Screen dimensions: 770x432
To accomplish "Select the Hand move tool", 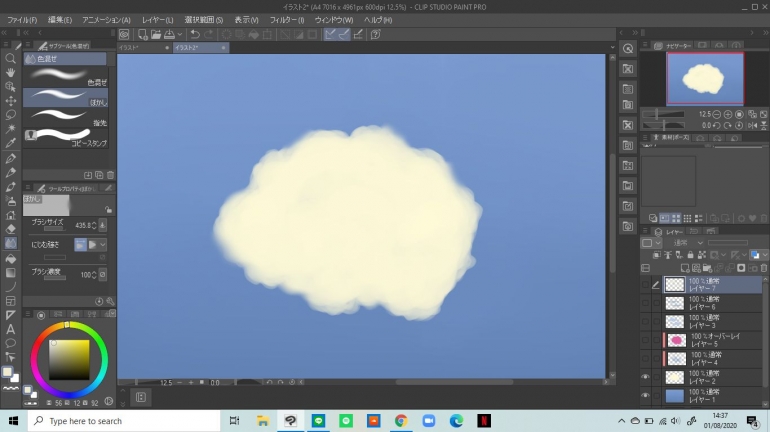I will click(x=10, y=73).
